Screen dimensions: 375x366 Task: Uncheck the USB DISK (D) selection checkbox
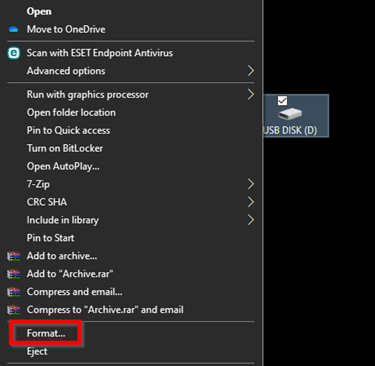(283, 101)
